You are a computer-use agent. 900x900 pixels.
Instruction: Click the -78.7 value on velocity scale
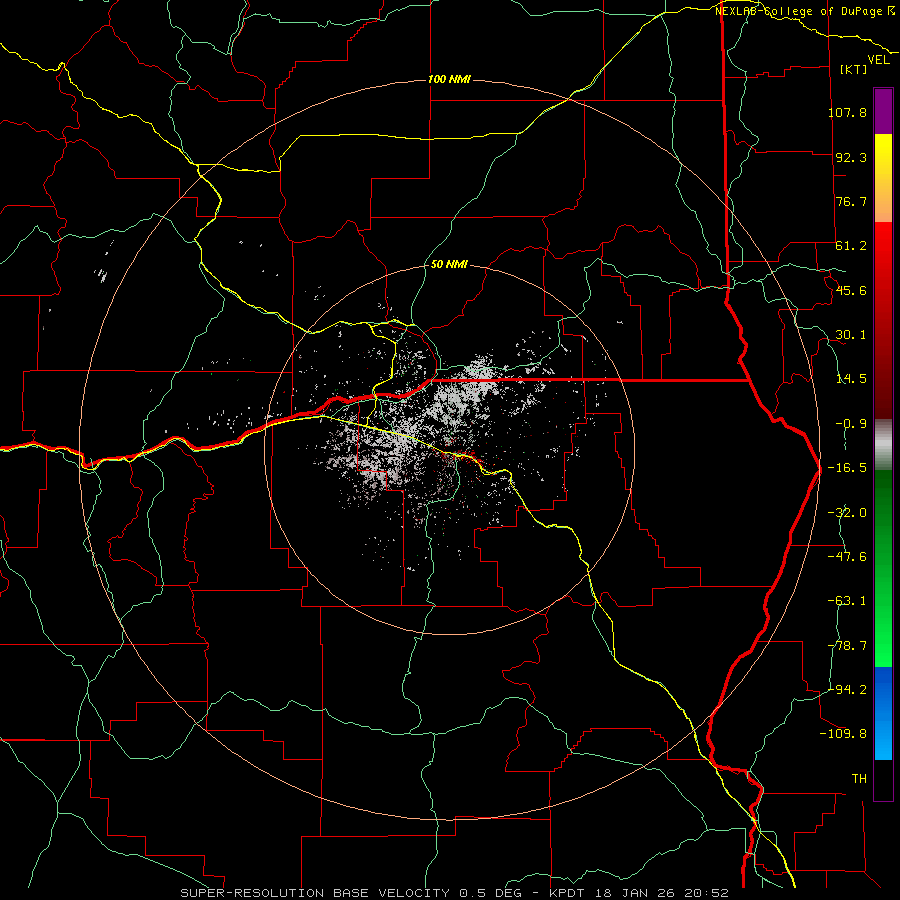[847, 646]
